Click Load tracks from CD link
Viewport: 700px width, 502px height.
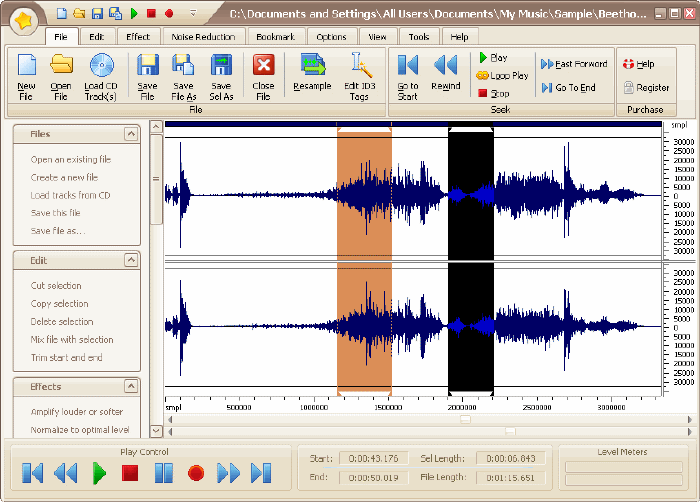coord(71,195)
